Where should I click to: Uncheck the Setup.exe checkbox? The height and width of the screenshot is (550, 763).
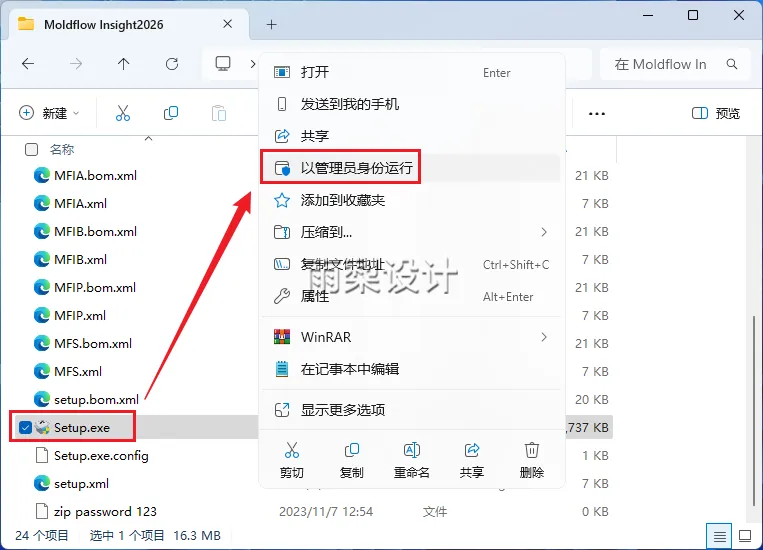[25, 427]
